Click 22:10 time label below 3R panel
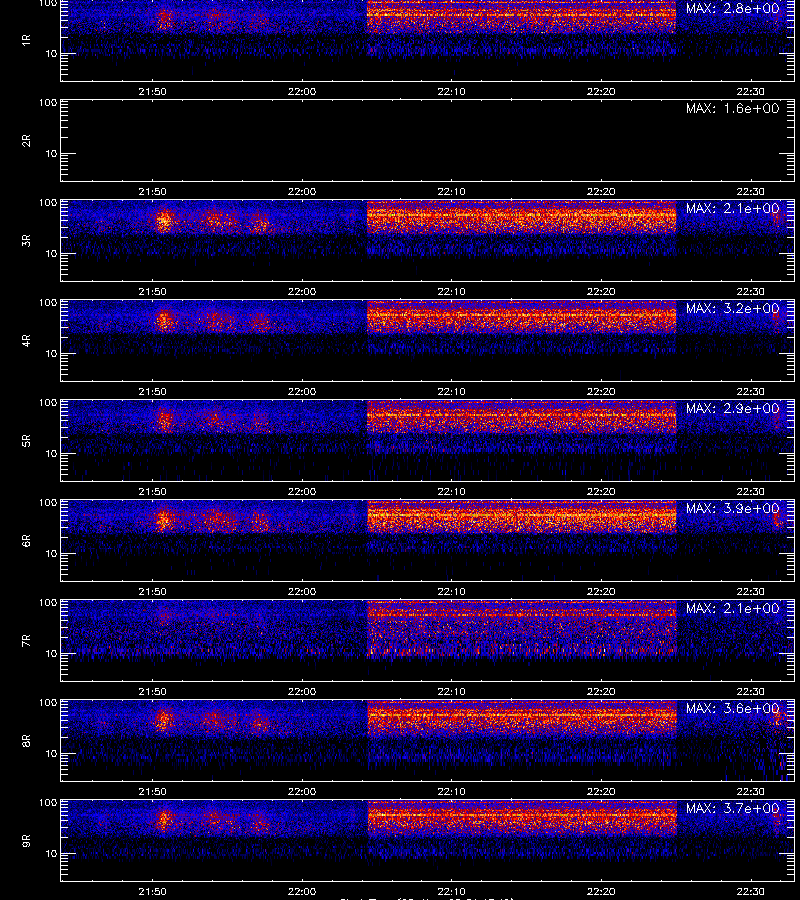This screenshot has height=900, width=800. [x=452, y=292]
